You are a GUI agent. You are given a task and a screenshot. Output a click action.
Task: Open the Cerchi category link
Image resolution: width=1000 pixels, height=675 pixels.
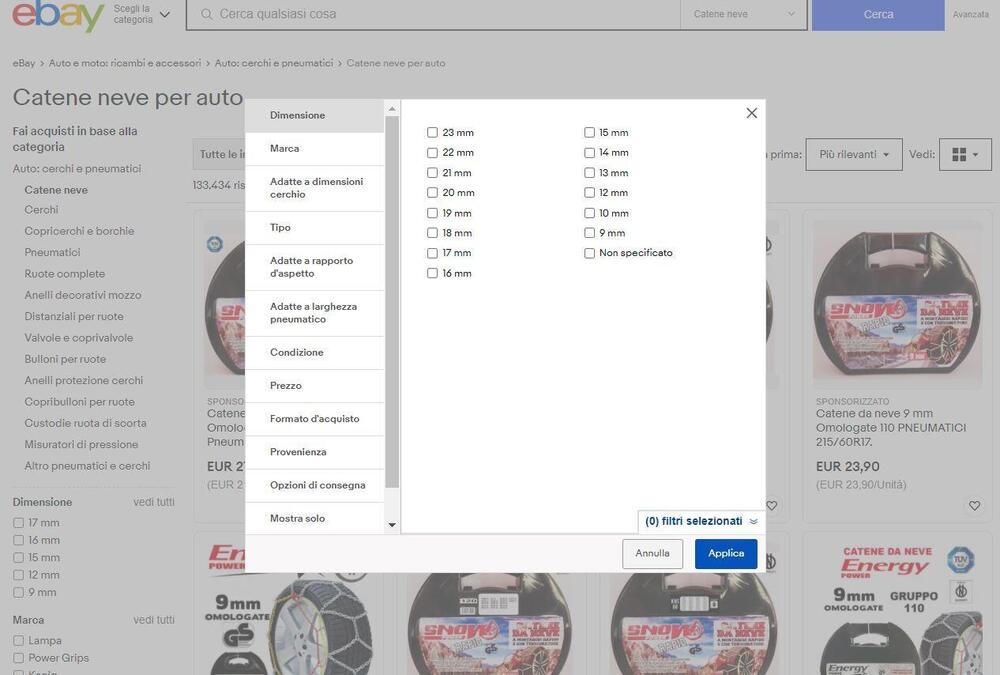(x=41, y=210)
